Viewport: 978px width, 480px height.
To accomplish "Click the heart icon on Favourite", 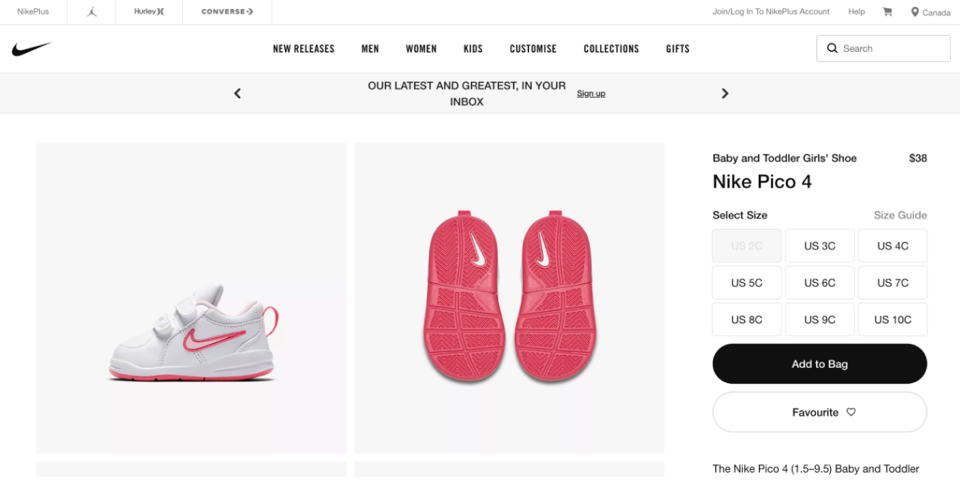I will click(x=851, y=412).
